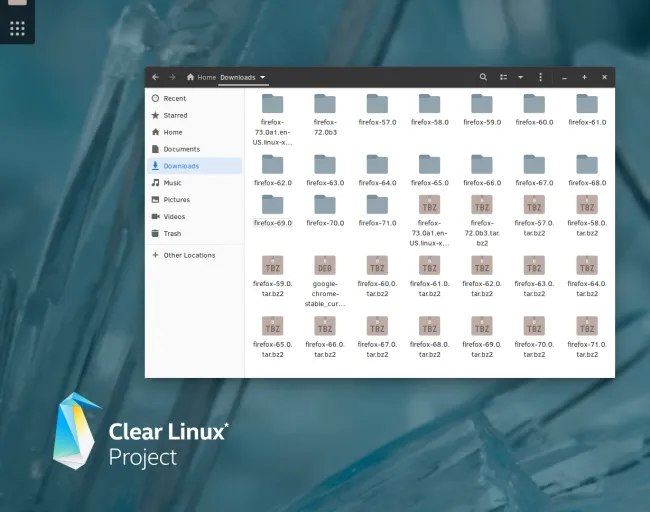650x512 pixels.
Task: Toggle list view layout
Action: tap(503, 77)
